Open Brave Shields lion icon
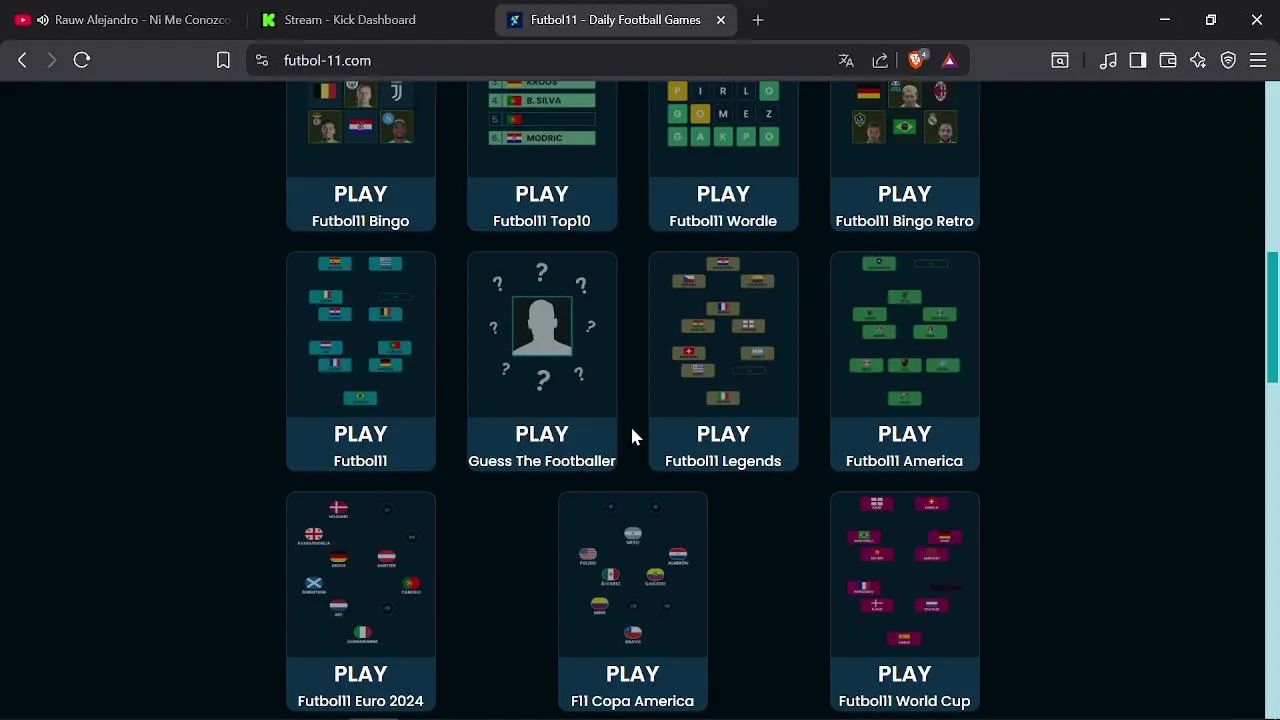 click(916, 60)
